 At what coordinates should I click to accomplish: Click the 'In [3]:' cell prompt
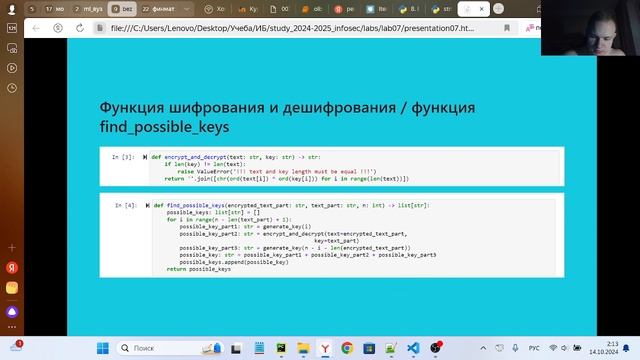123,157
